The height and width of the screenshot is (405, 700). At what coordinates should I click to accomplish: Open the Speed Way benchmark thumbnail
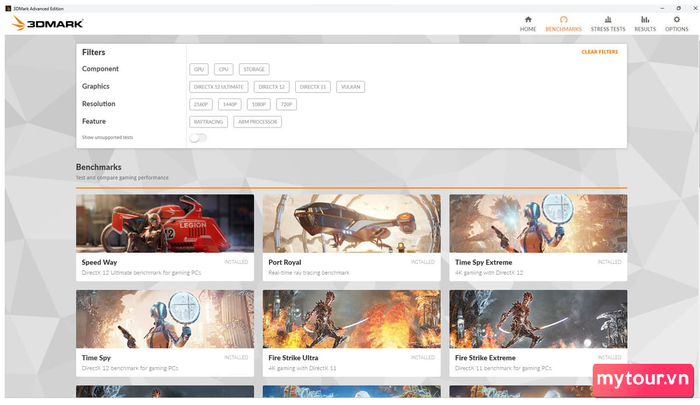pyautogui.click(x=165, y=223)
